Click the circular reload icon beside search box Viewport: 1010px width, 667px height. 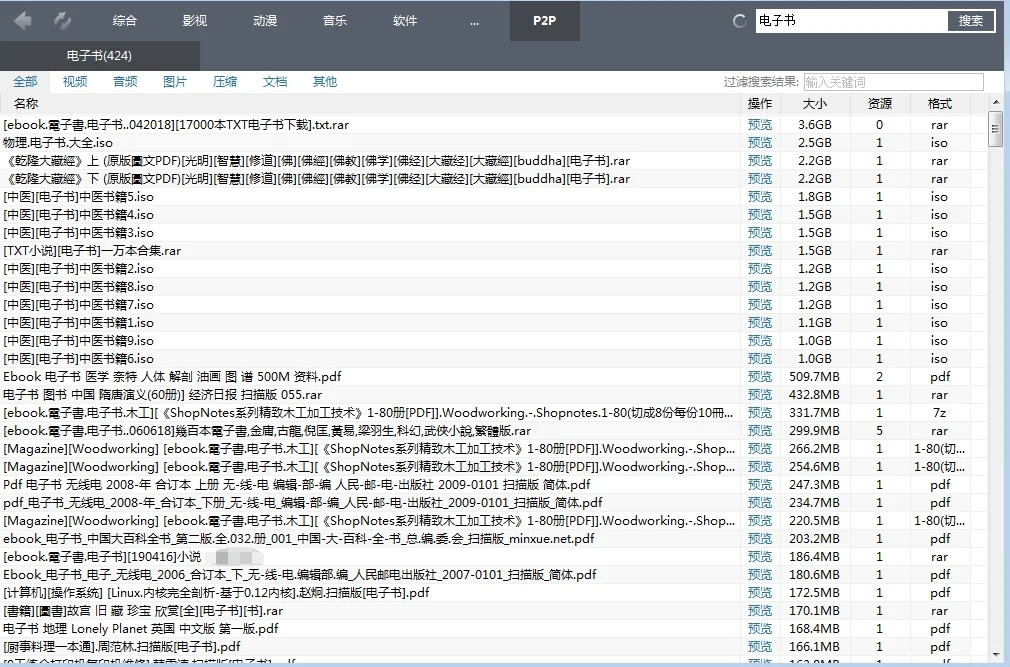point(738,19)
